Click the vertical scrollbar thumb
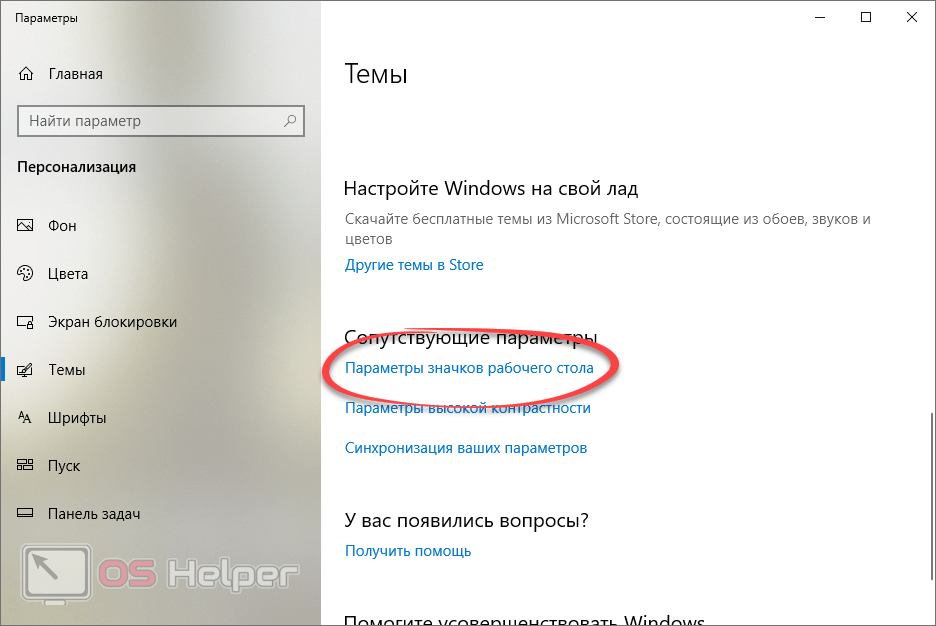Image resolution: width=936 pixels, height=626 pixels. tap(931, 495)
